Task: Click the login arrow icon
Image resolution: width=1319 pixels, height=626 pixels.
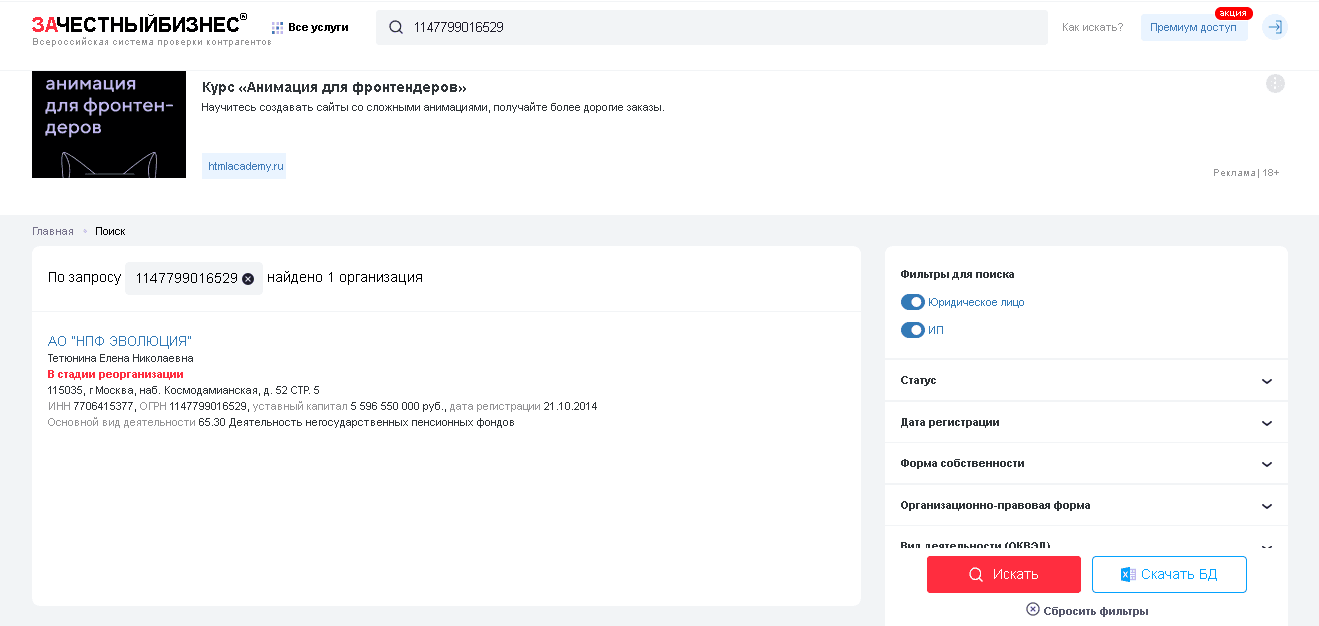Action: click(1274, 27)
